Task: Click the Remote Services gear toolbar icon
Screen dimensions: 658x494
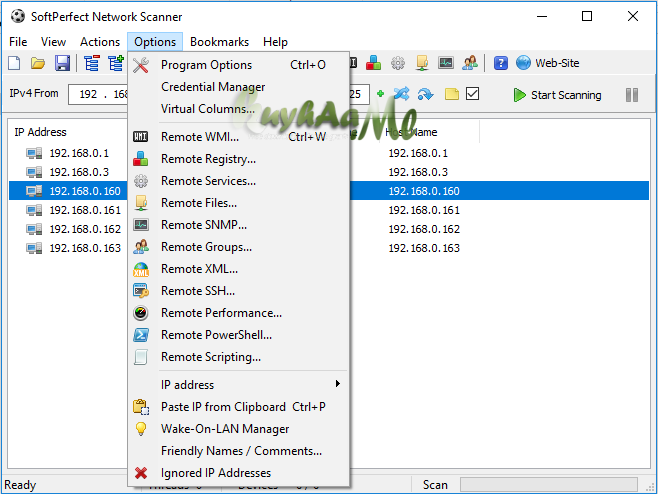Action: (x=398, y=63)
